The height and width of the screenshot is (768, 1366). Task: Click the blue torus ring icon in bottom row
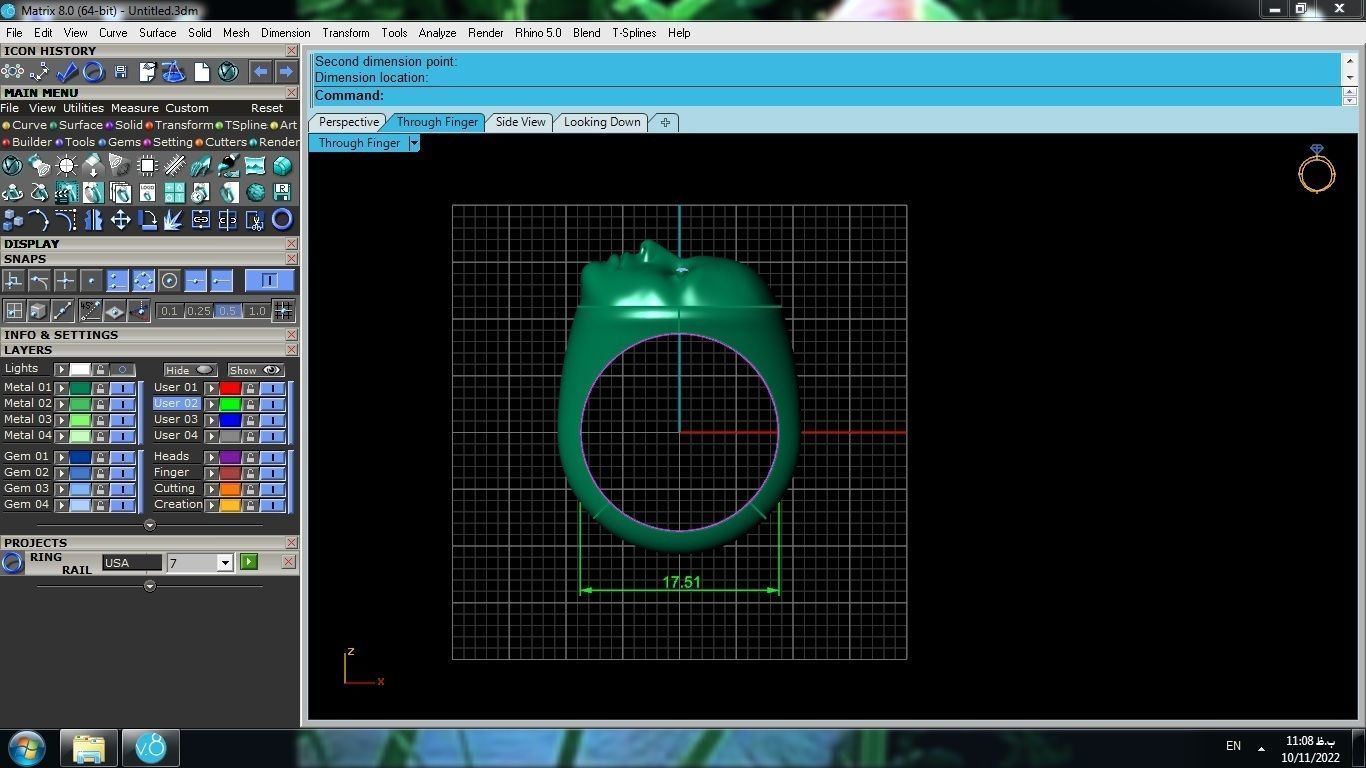282,219
